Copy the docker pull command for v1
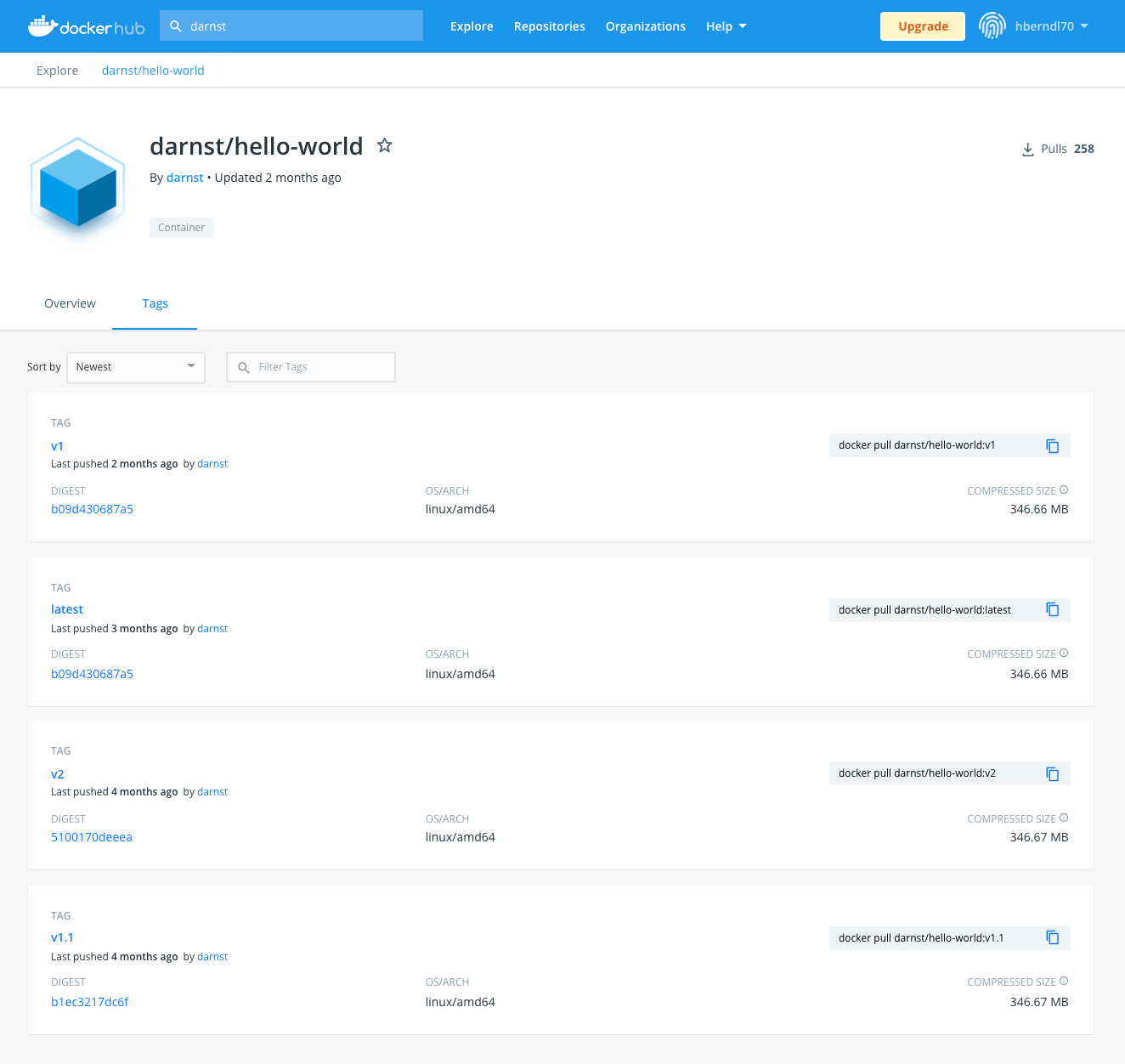This screenshot has width=1125, height=1064. [x=1053, y=445]
